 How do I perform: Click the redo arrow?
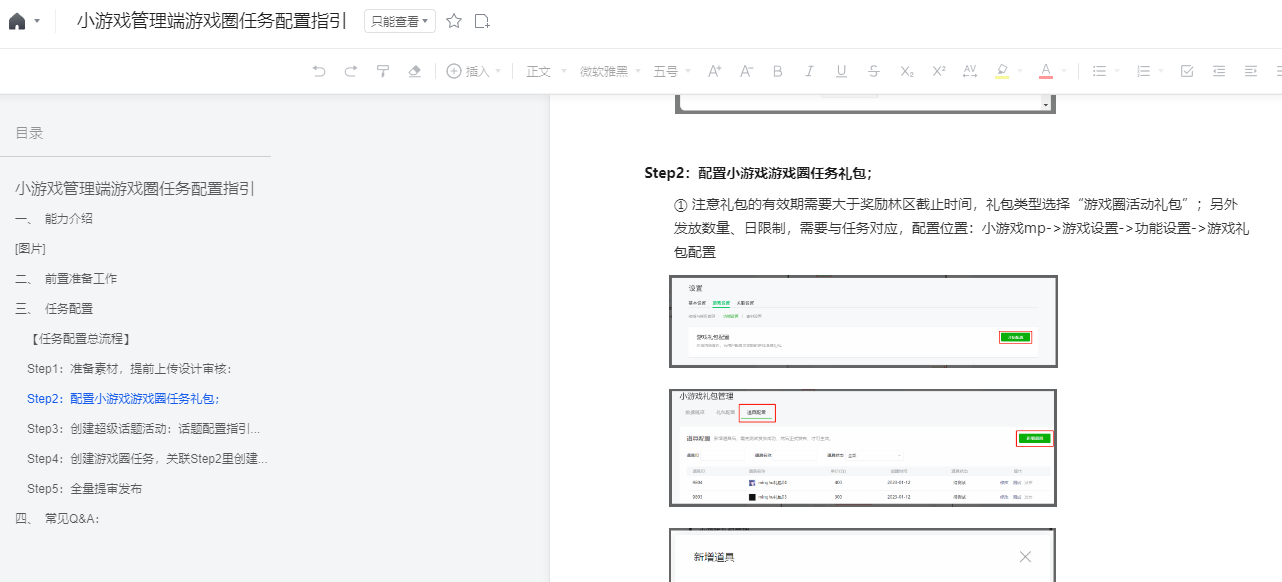[x=351, y=71]
